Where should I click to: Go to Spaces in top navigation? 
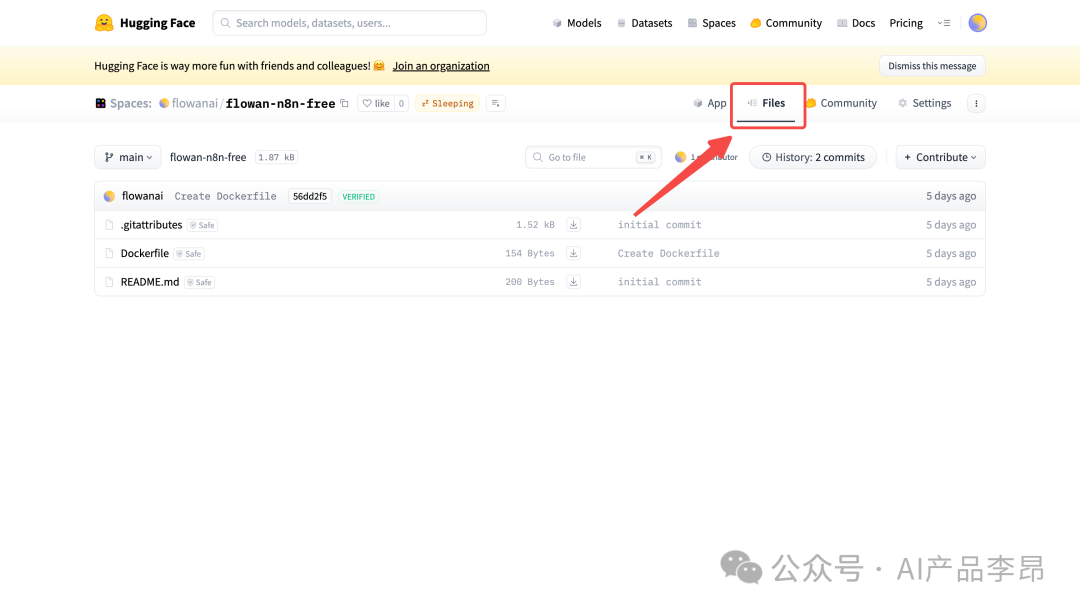712,23
